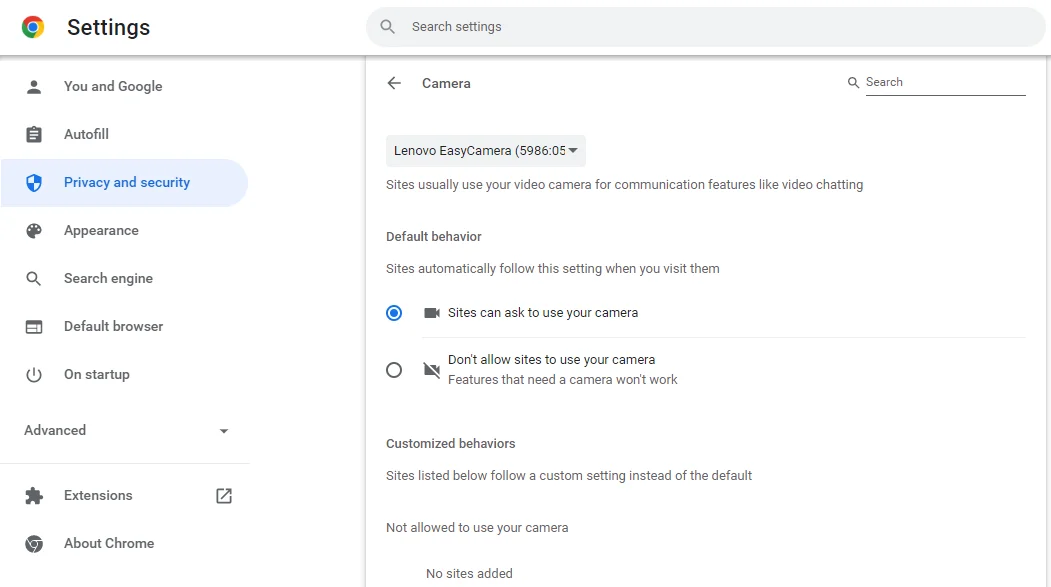Click the Search settings field
The height and width of the screenshot is (587, 1051).
coord(705,27)
